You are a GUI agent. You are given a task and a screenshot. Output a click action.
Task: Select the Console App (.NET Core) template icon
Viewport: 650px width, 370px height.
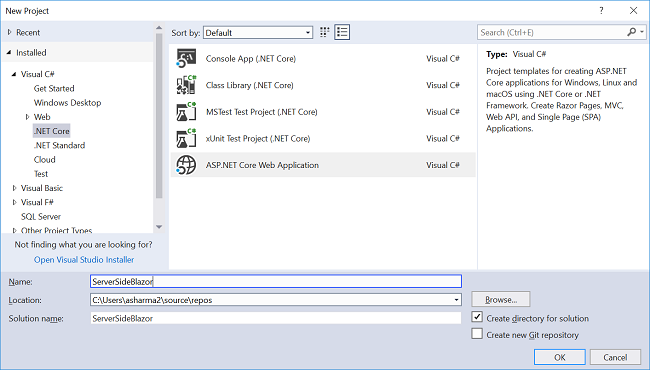pos(186,58)
